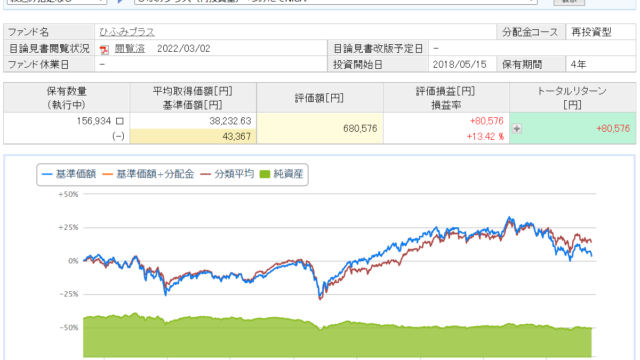Toggle the 分類平均 series in legend
This screenshot has height=360, width=640.
pos(227,174)
